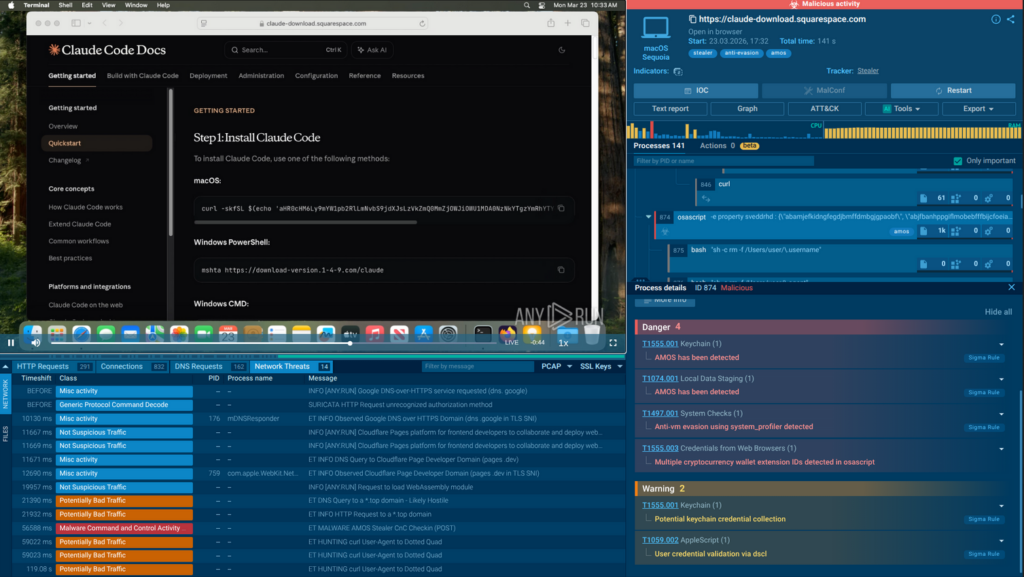Open the T1497.001 technique link

(660, 413)
